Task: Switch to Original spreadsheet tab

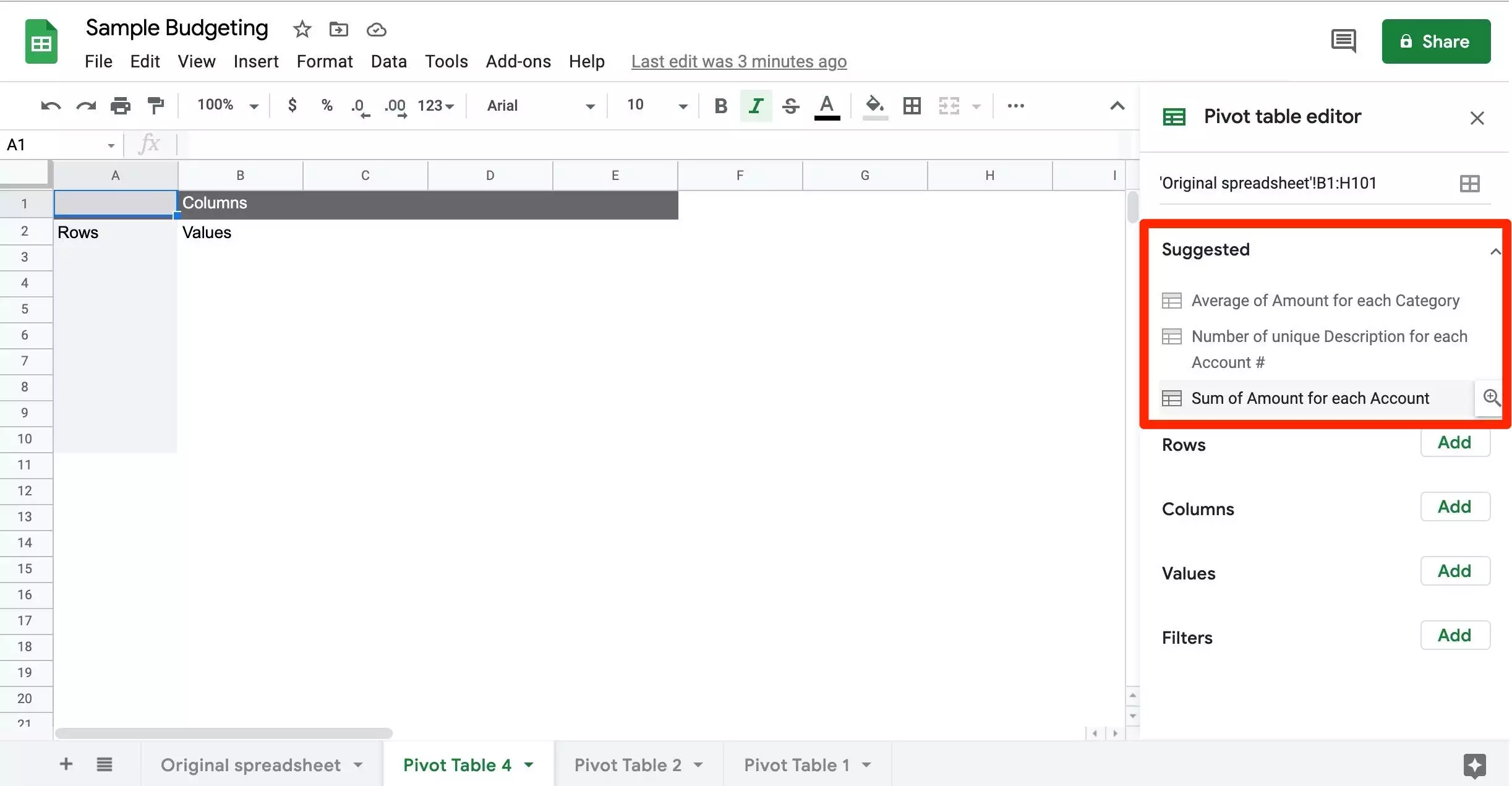Action: click(250, 765)
